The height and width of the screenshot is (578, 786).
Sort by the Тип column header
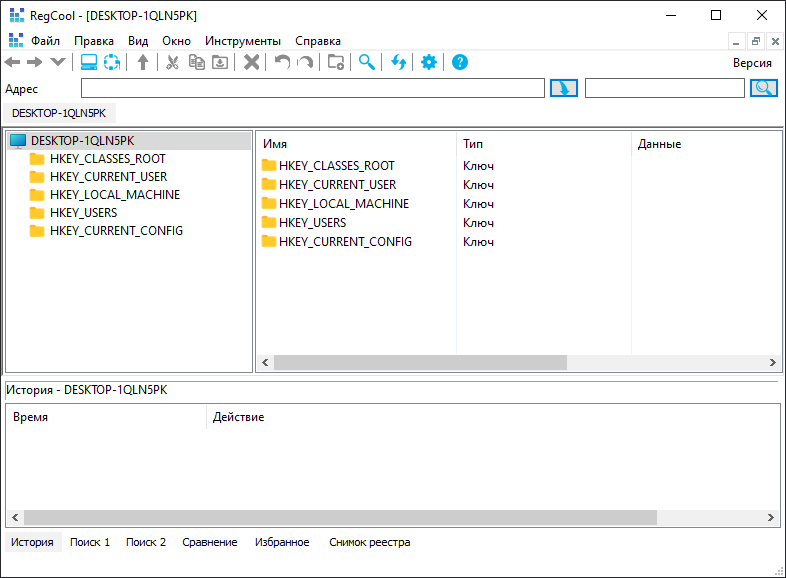(x=544, y=144)
